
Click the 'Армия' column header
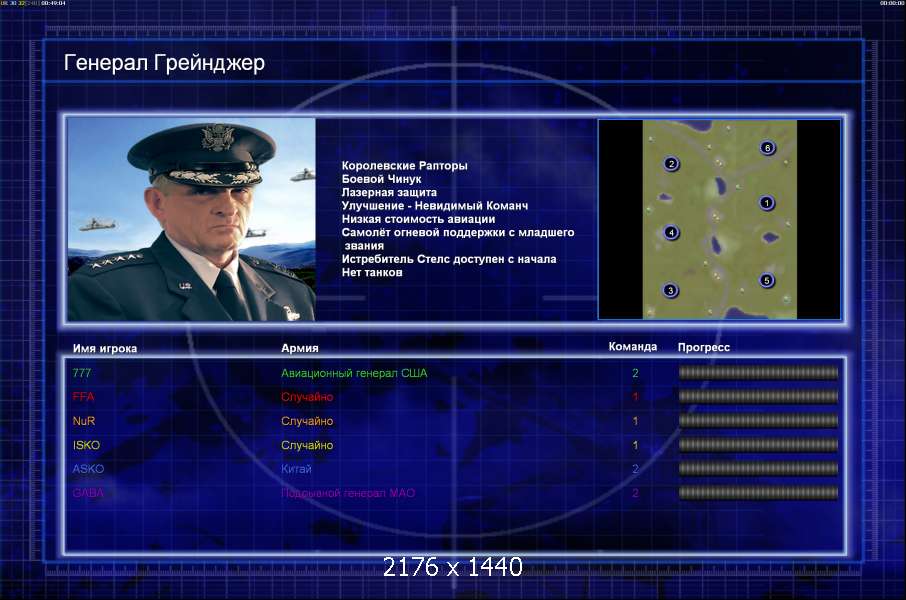coord(300,348)
